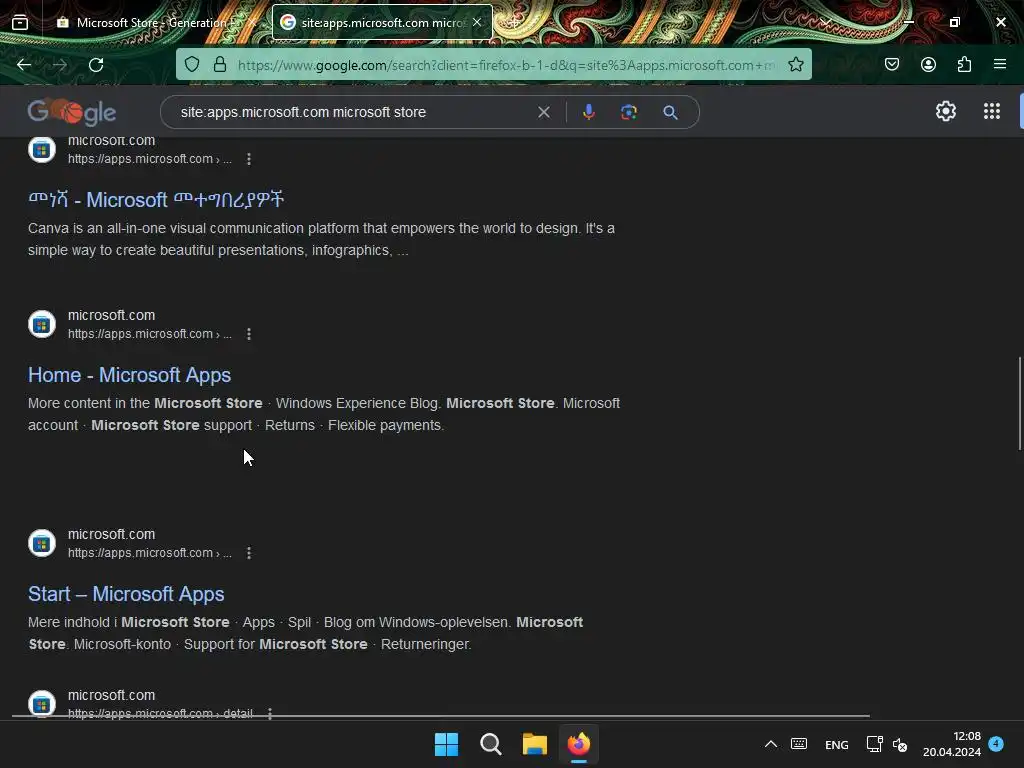Open a new tab with the plus button
The image size is (1024, 768).
point(514,23)
